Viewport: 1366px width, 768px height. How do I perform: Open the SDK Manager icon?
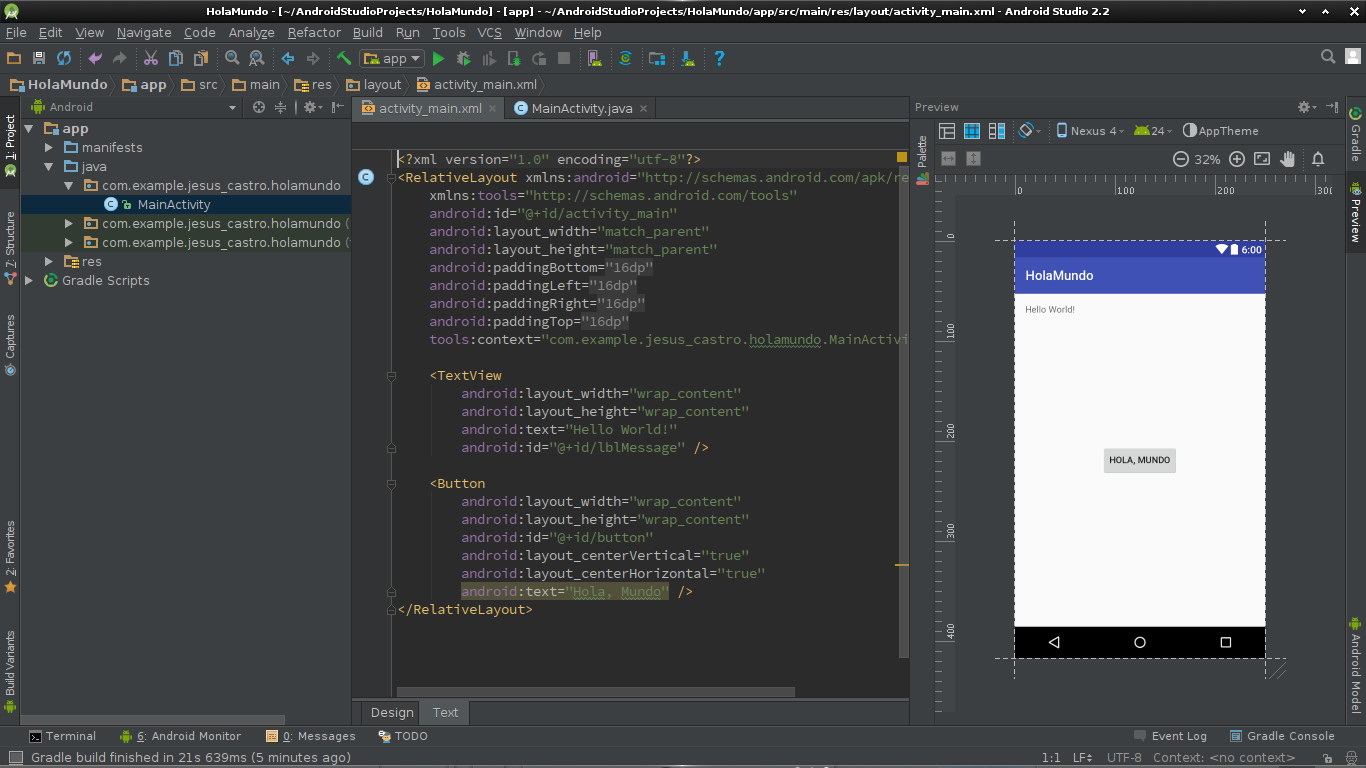[688, 59]
